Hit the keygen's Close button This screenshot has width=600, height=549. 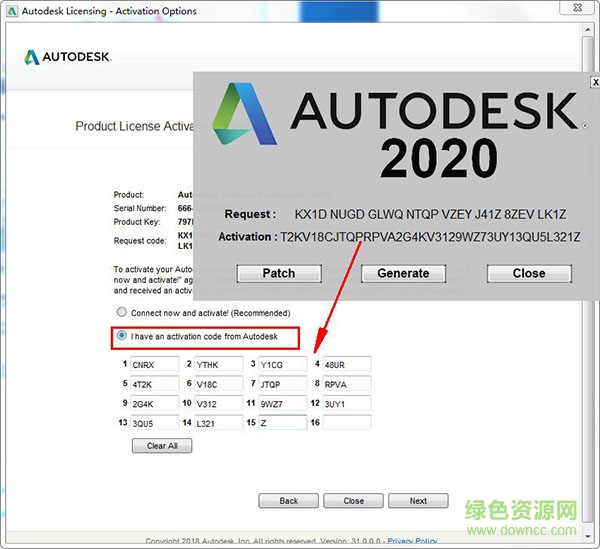pyautogui.click(x=529, y=273)
